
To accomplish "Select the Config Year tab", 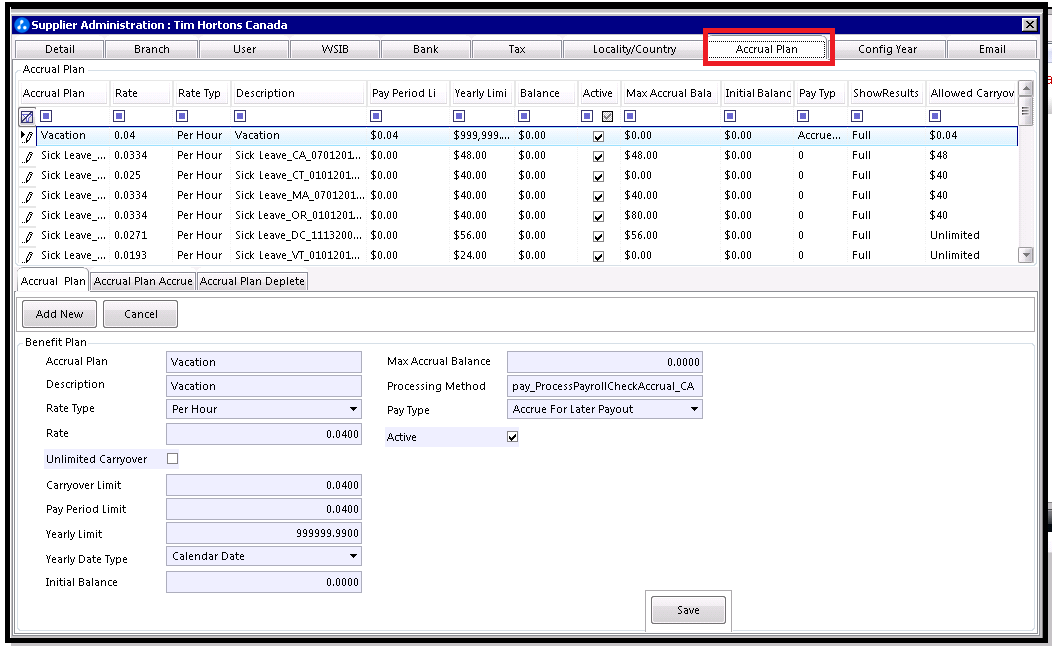I will click(x=888, y=49).
